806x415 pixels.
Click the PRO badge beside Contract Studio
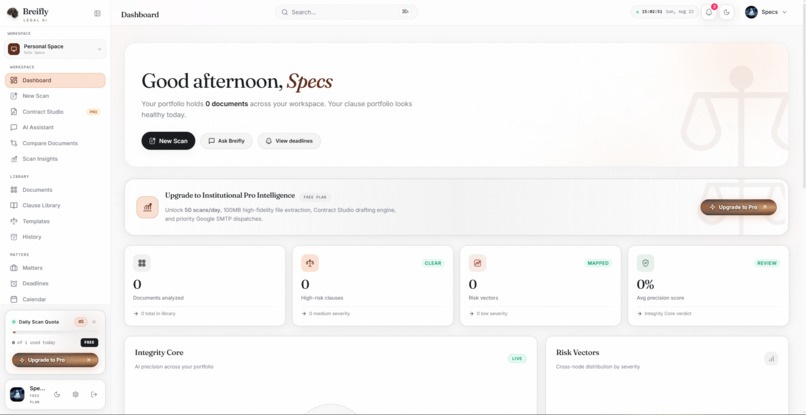(93, 112)
